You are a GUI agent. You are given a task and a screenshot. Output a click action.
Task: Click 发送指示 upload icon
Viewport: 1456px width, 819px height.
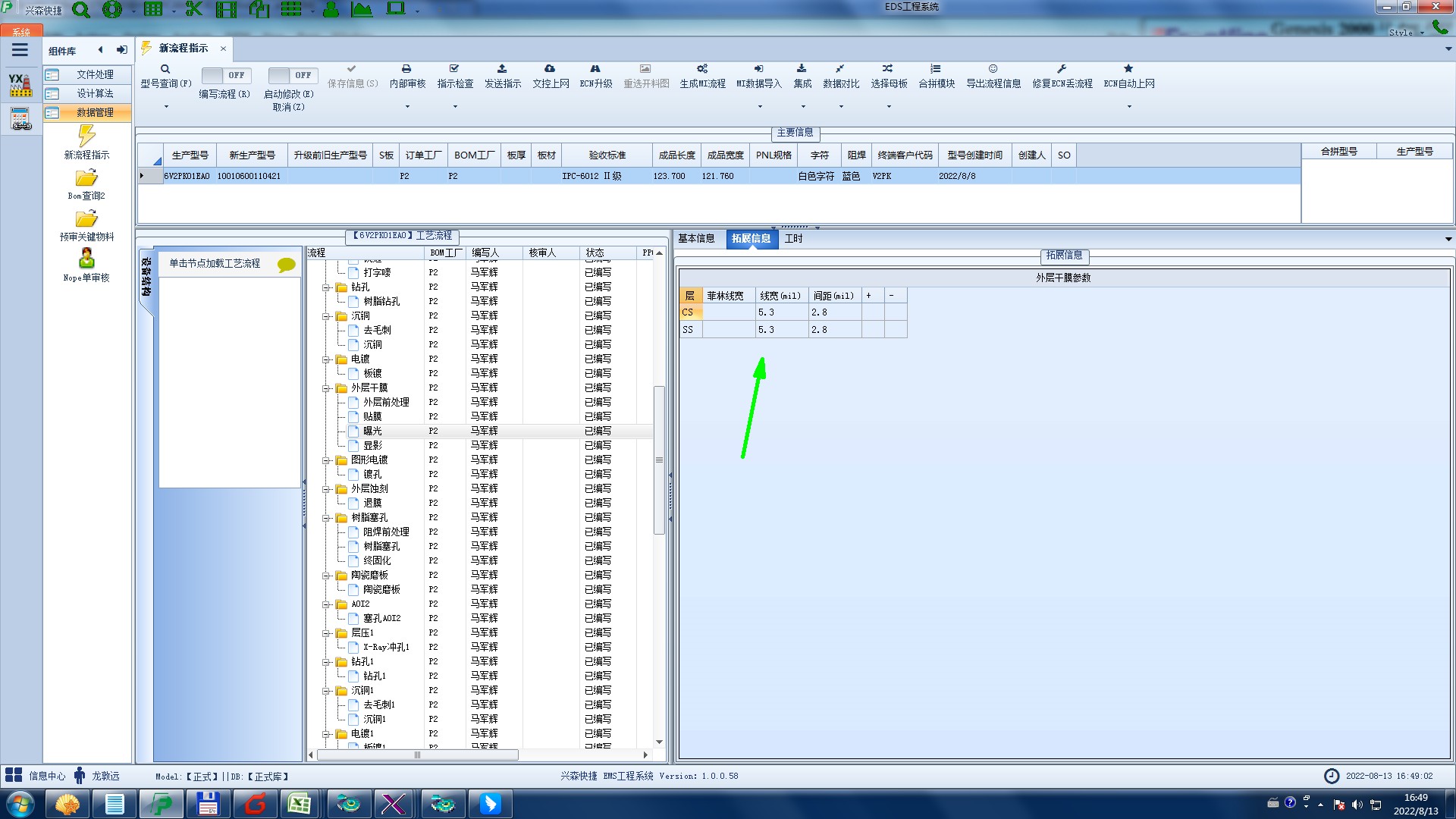pyautogui.click(x=502, y=69)
